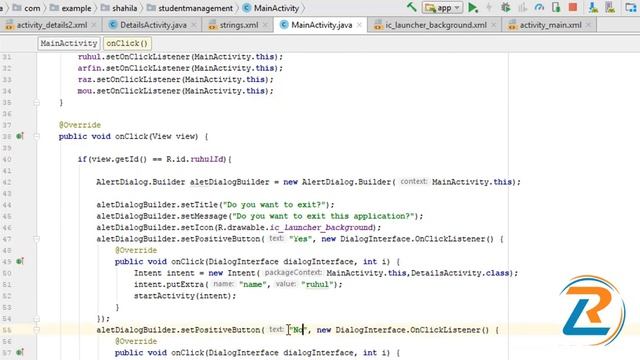Click implements-method gutter icon on line 38

coord(20,136)
